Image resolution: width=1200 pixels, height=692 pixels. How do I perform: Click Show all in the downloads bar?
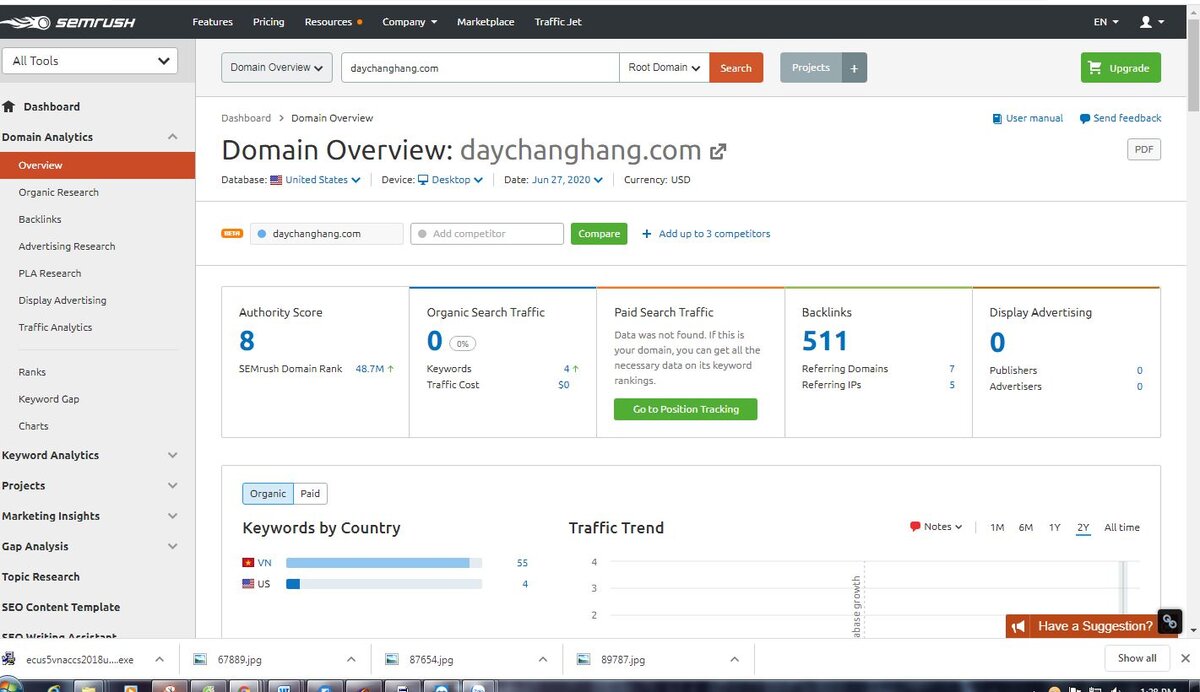tap(1137, 658)
